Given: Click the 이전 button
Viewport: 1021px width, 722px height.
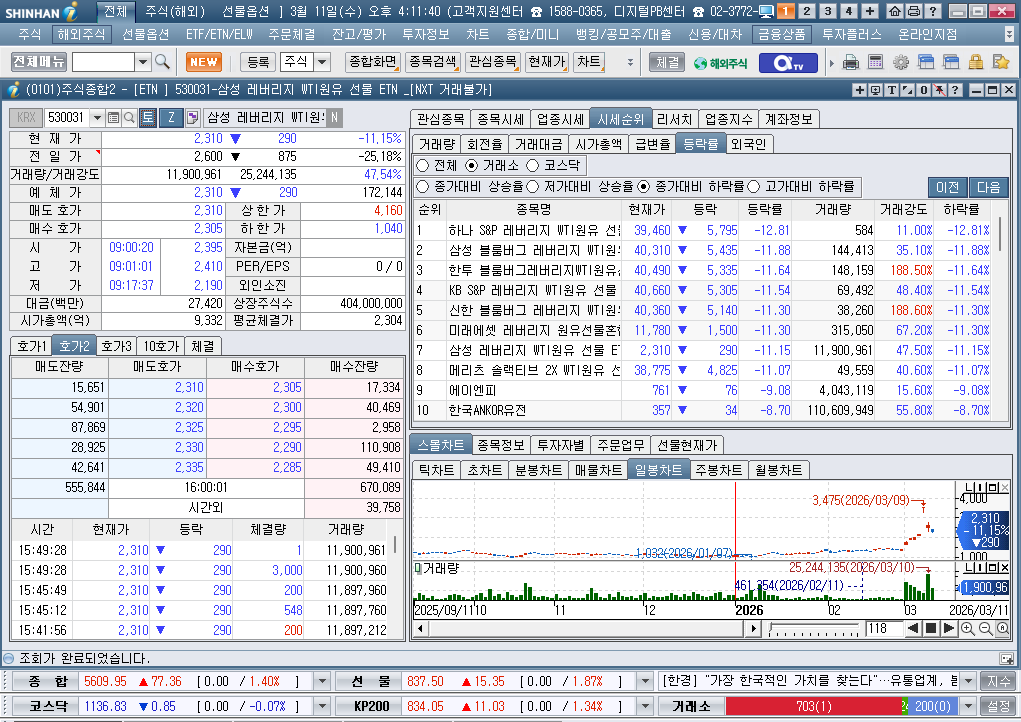Looking at the screenshot, I should coord(947,187).
